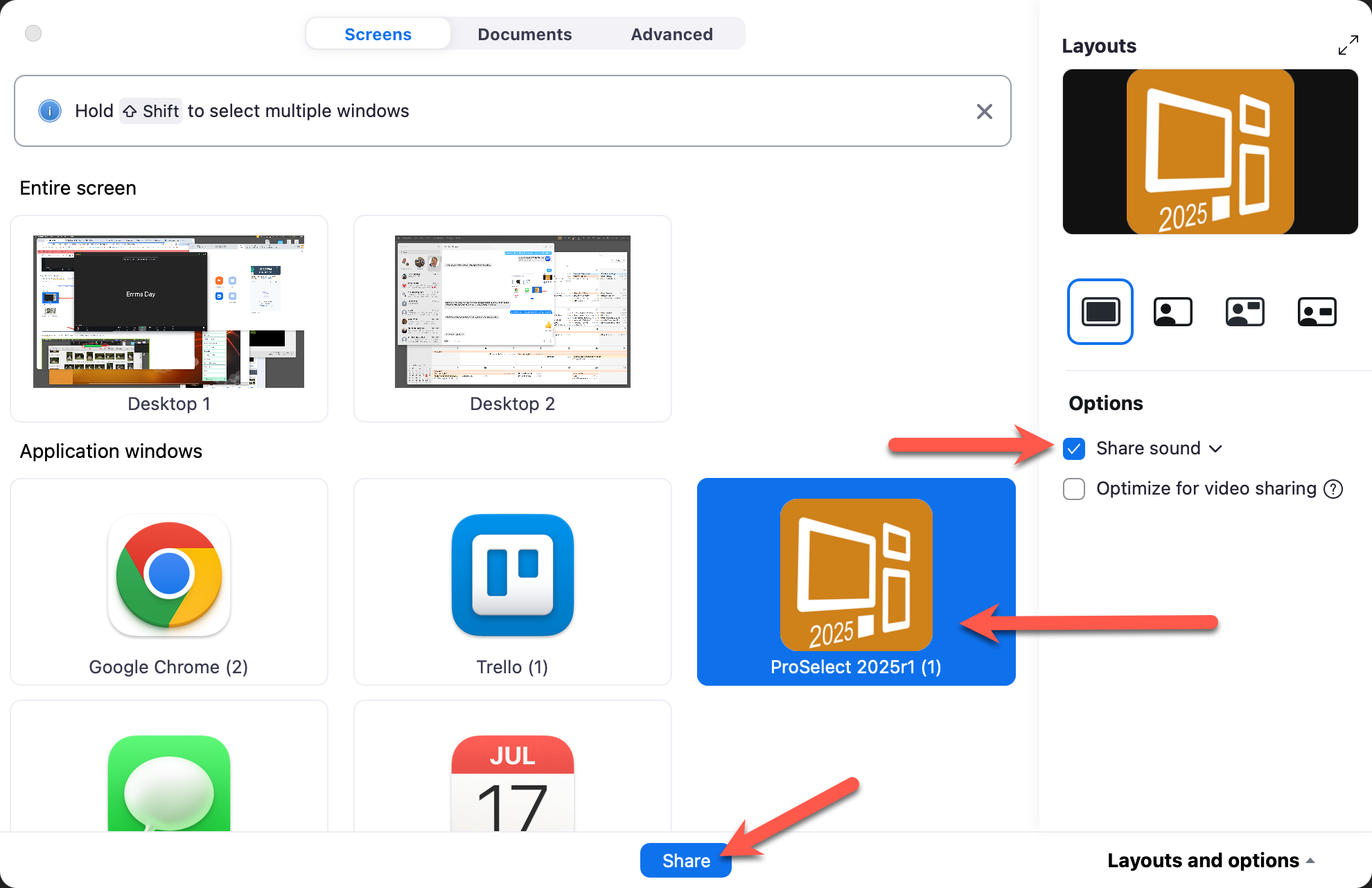Collapse the Layouts and options panel

pos(1211,860)
